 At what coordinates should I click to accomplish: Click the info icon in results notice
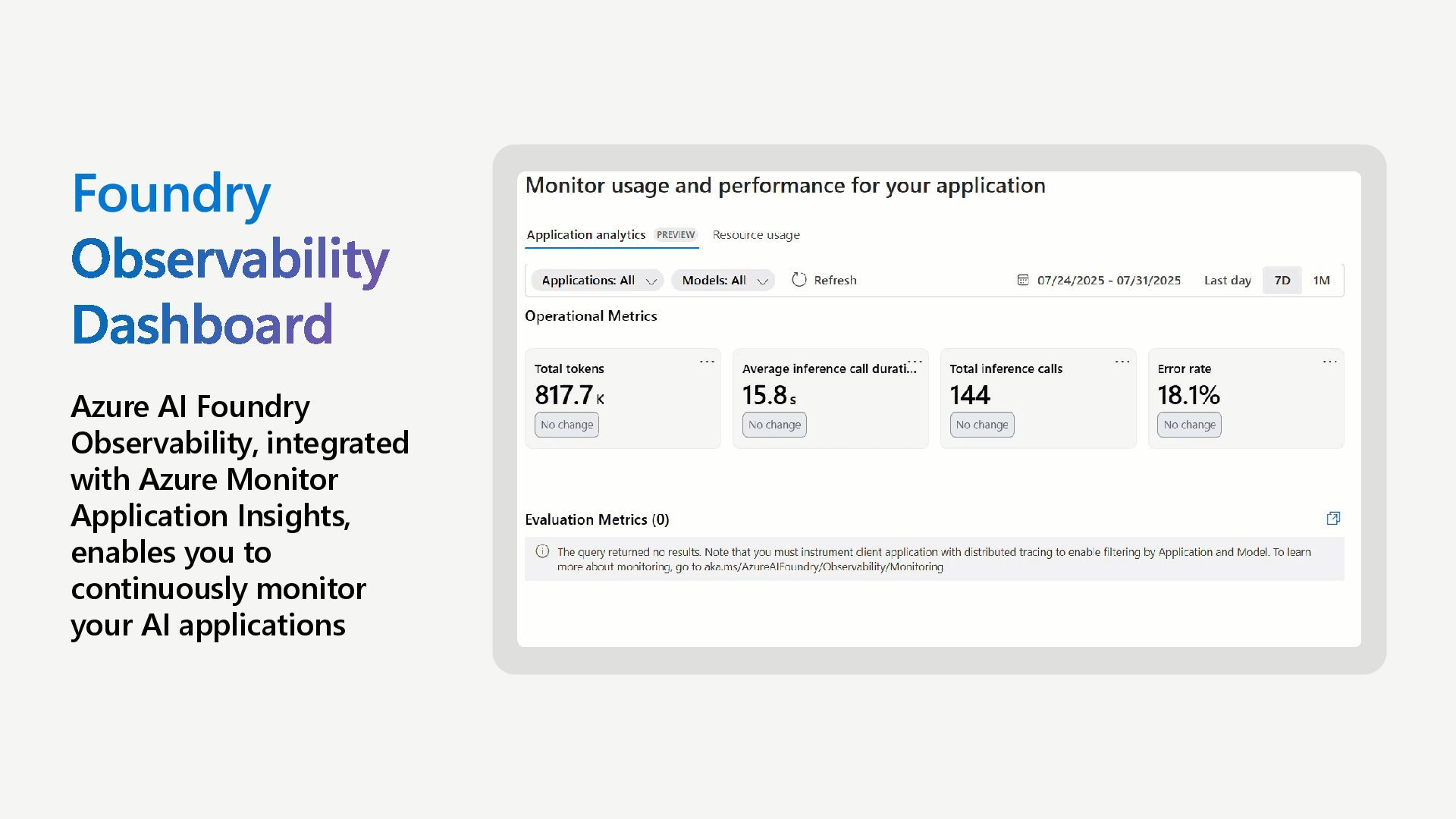542,551
